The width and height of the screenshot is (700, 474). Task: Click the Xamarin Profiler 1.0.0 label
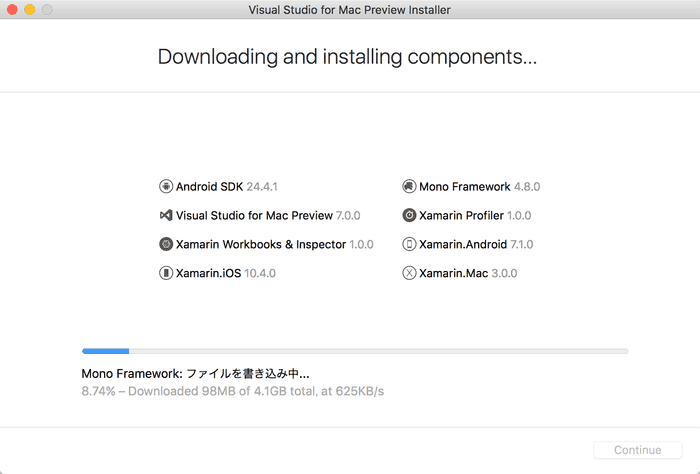point(474,215)
